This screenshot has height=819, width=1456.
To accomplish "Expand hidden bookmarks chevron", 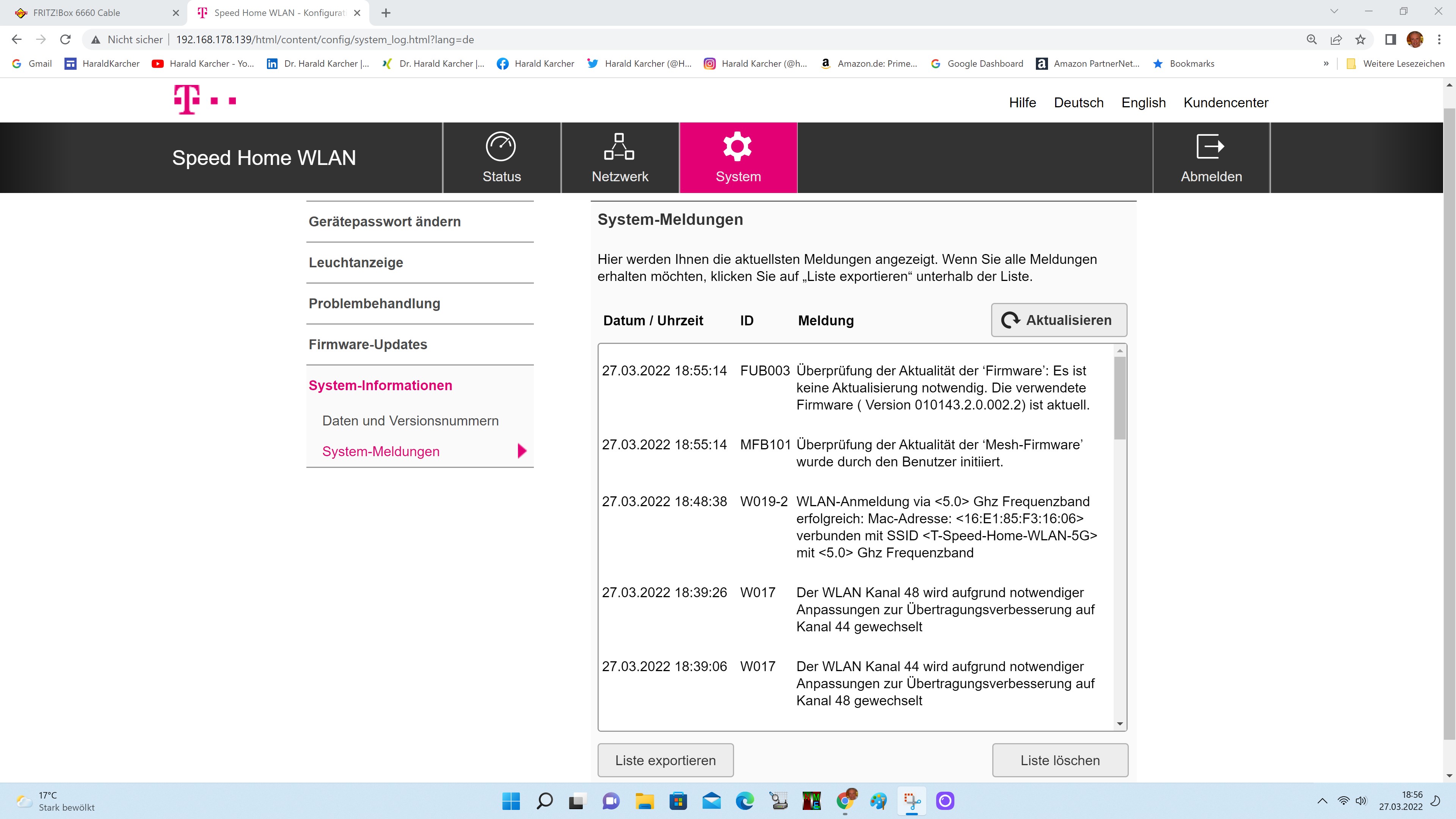I will pyautogui.click(x=1326, y=64).
